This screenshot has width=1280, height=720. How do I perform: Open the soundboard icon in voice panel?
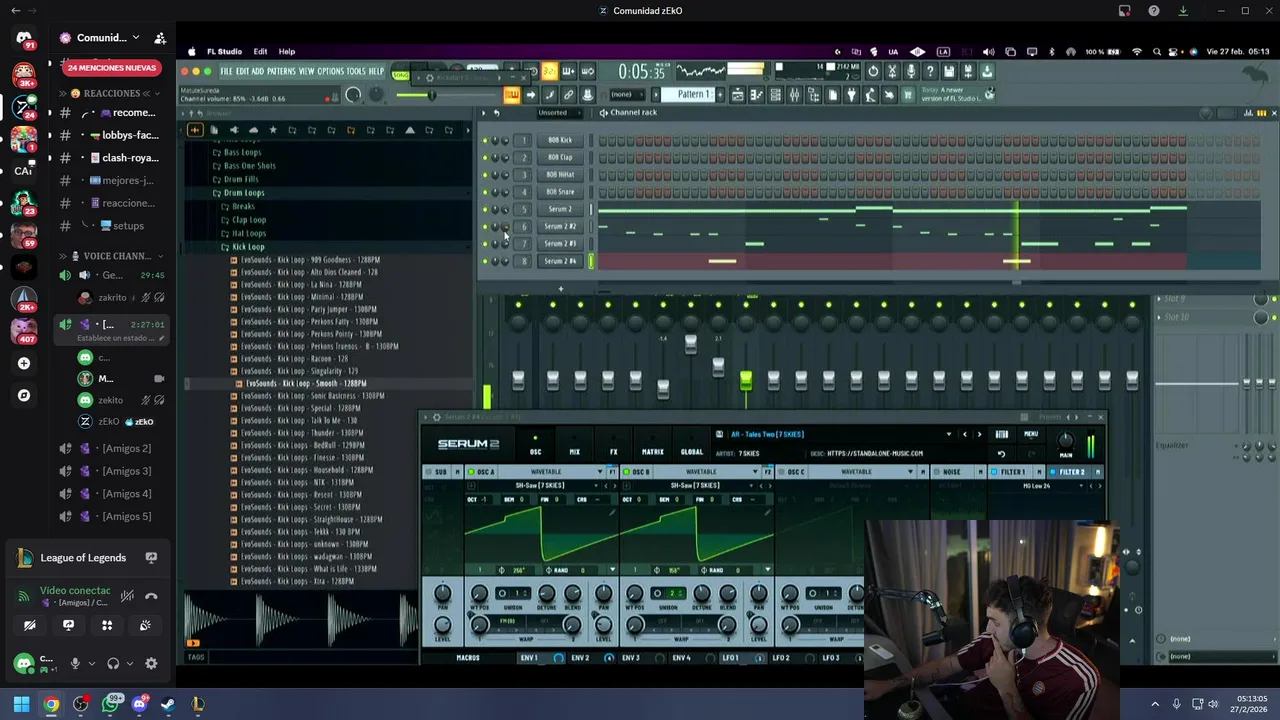tap(145, 625)
